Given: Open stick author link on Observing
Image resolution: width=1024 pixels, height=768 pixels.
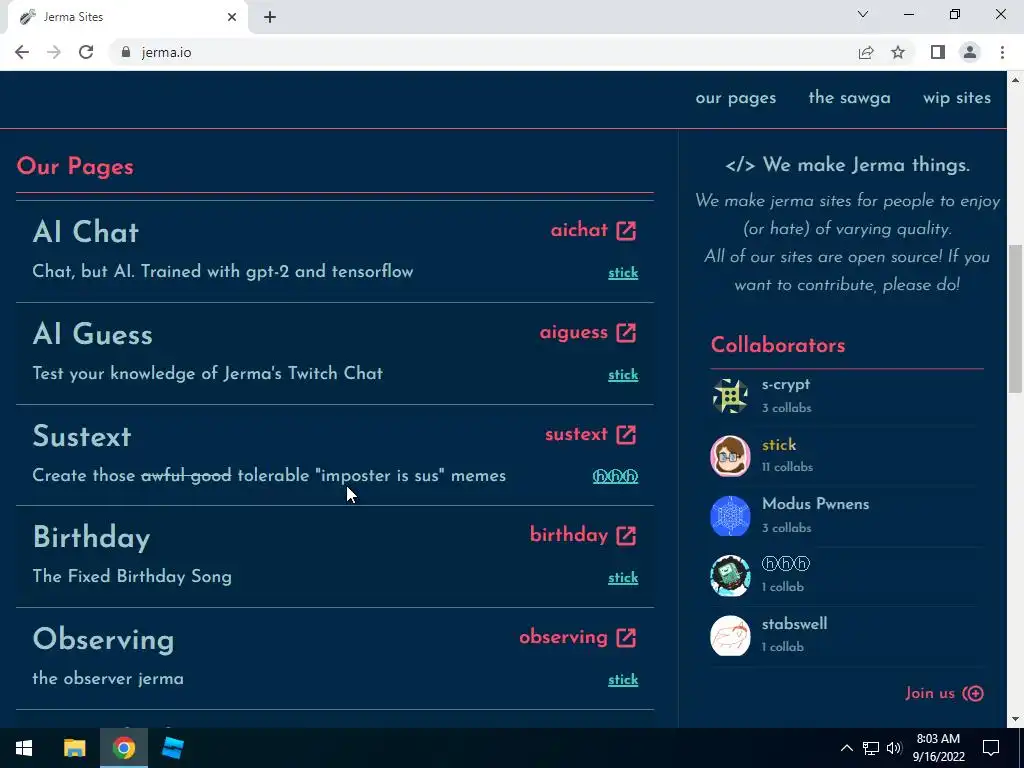Looking at the screenshot, I should (x=623, y=680).
